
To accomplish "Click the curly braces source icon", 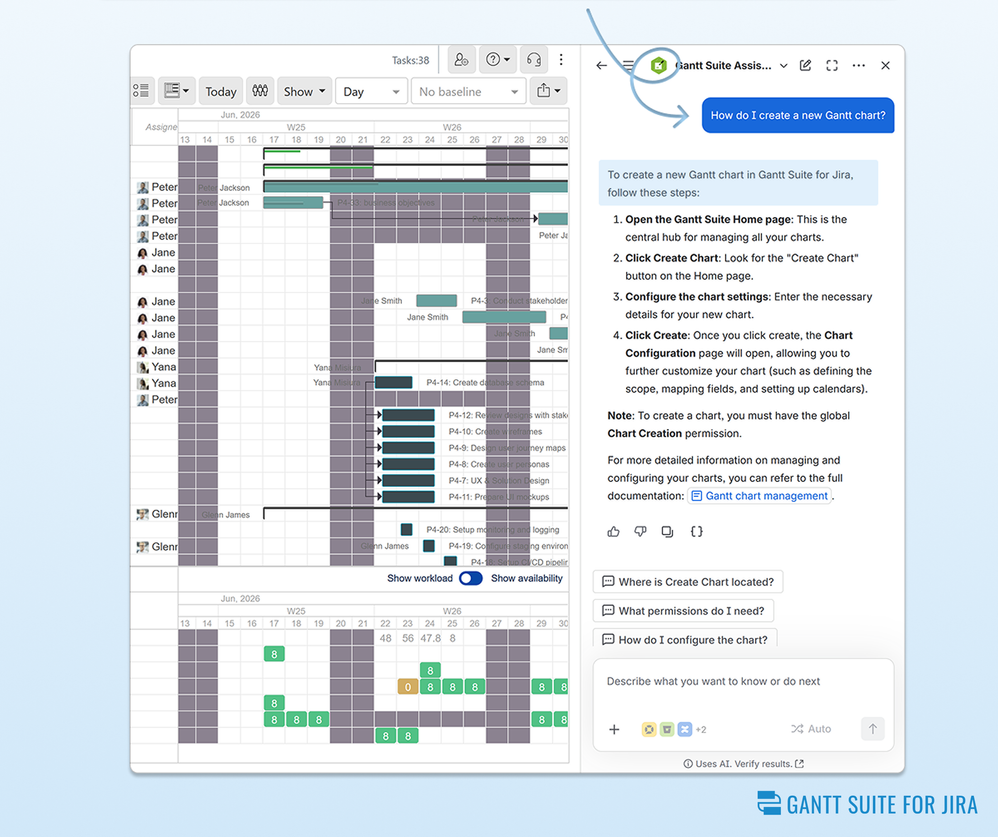I will 696,531.
